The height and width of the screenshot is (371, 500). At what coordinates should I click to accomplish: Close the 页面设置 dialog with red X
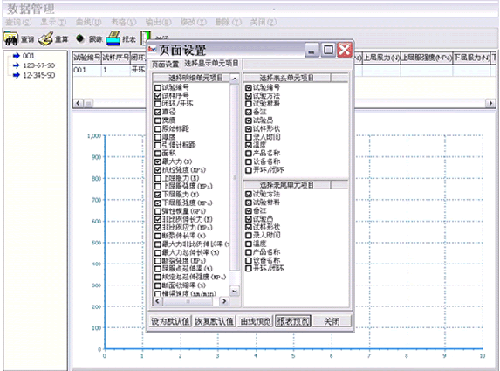[x=345, y=50]
